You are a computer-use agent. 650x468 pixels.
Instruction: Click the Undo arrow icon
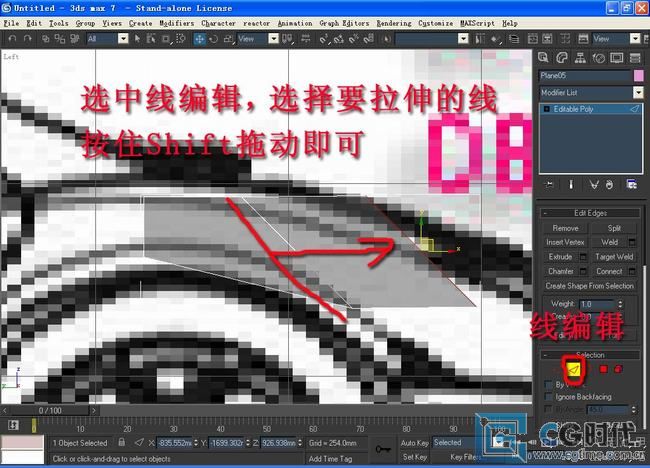(12, 39)
